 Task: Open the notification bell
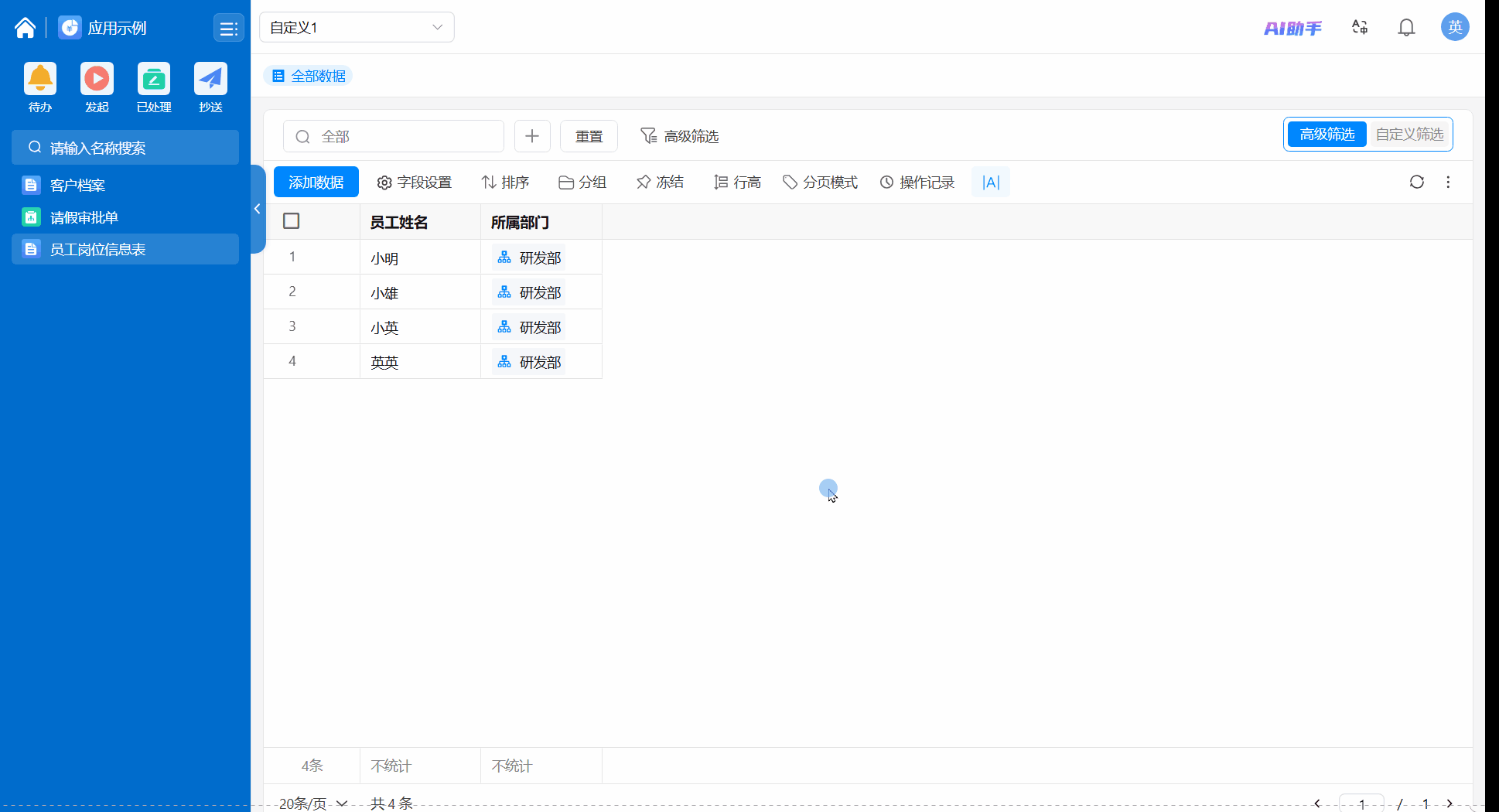[x=1406, y=28]
